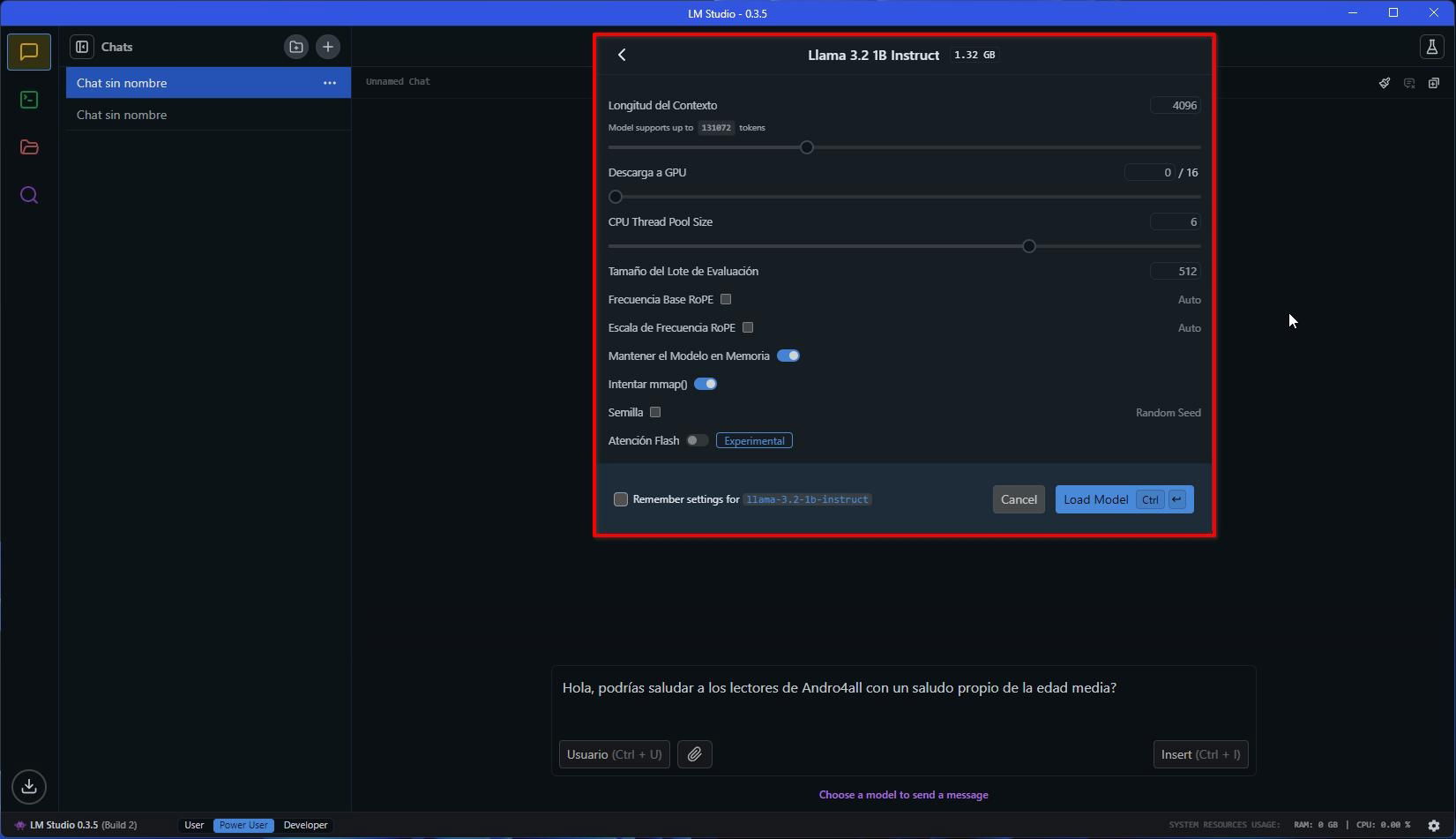The height and width of the screenshot is (839, 1456).
Task: Open the Developer terminal sidebar icon
Action: 29,100
